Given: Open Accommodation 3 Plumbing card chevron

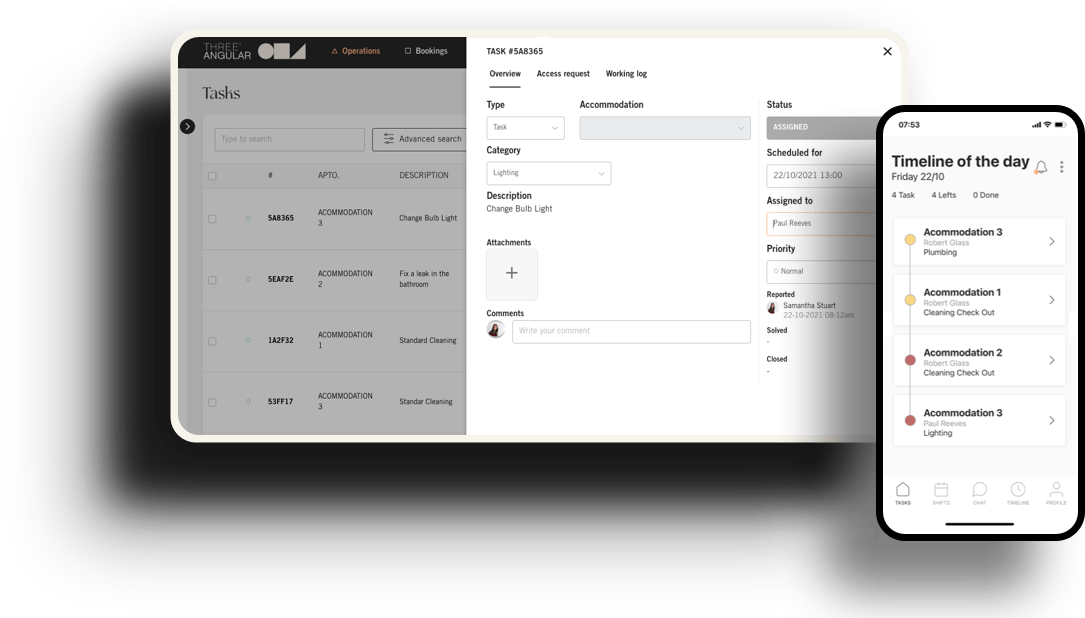Looking at the screenshot, I should click(x=1052, y=242).
